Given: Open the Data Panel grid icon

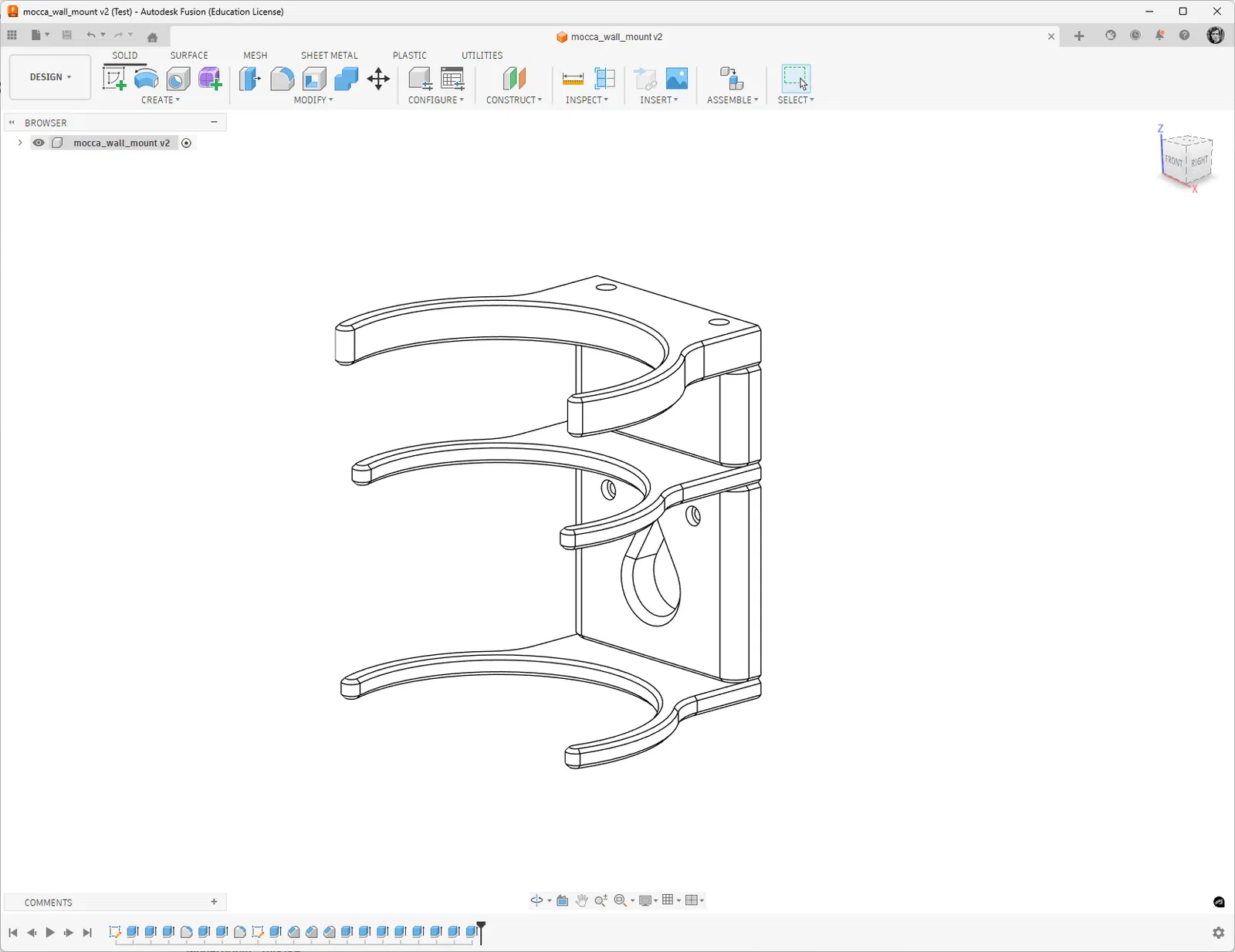Looking at the screenshot, I should [12, 35].
